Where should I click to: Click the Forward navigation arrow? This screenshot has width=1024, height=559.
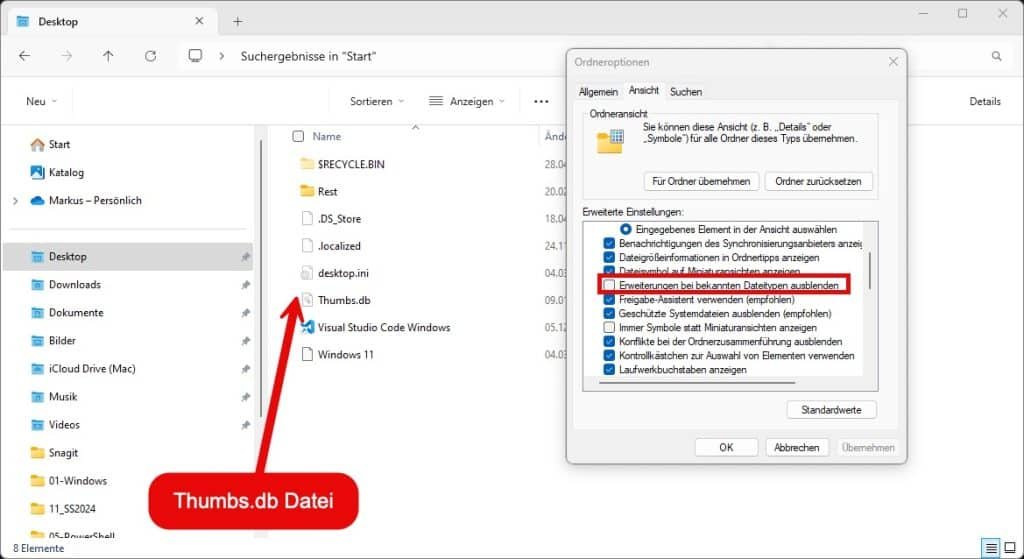[67, 56]
